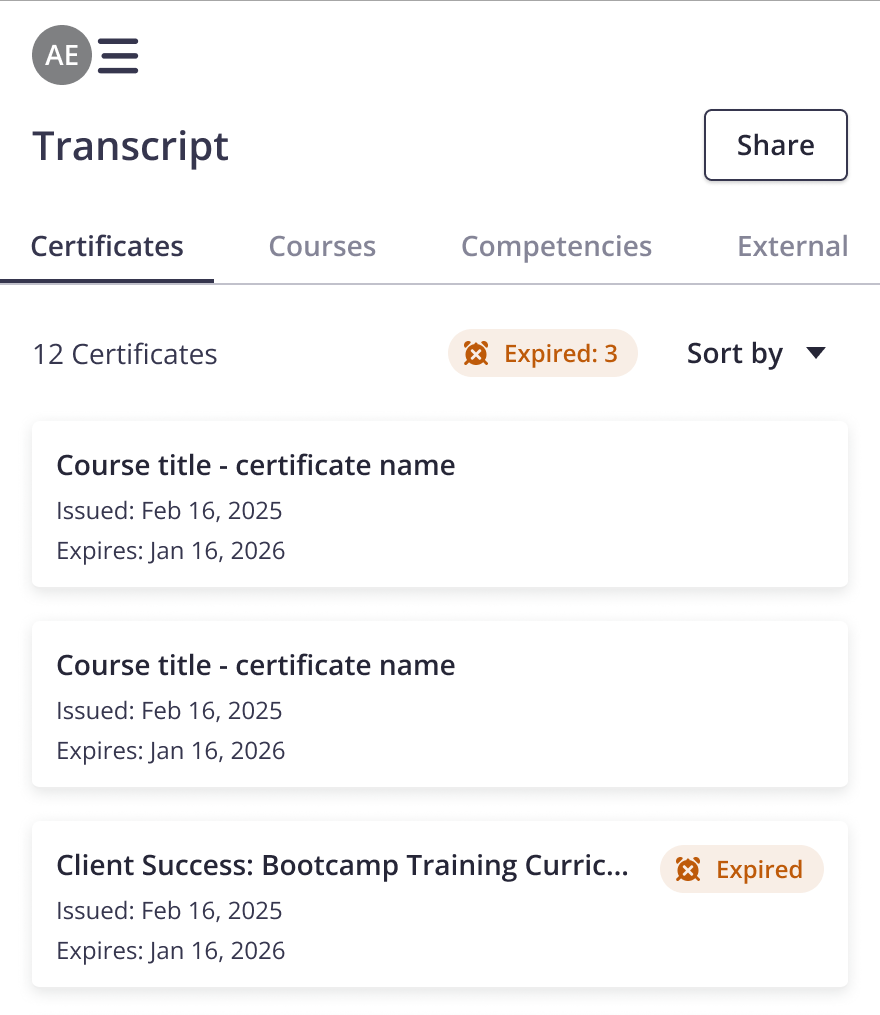880x1015 pixels.
Task: Click the Transcript page heading
Action: tap(131, 146)
